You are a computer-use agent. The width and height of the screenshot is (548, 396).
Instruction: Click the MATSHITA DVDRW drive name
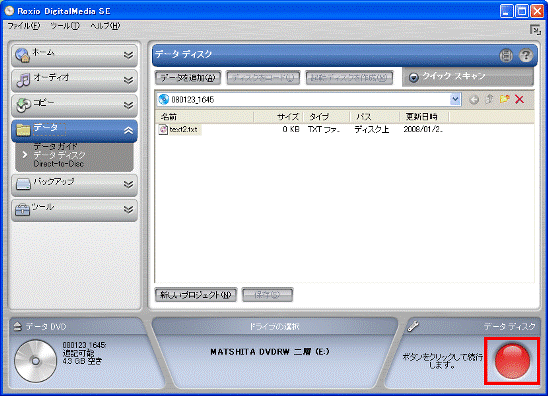270,352
